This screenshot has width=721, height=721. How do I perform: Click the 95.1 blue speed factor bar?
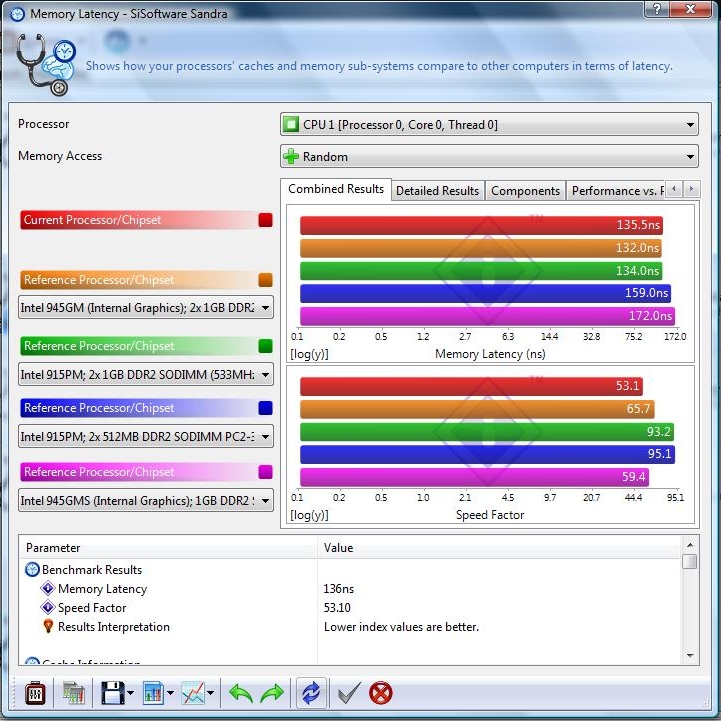(487, 454)
